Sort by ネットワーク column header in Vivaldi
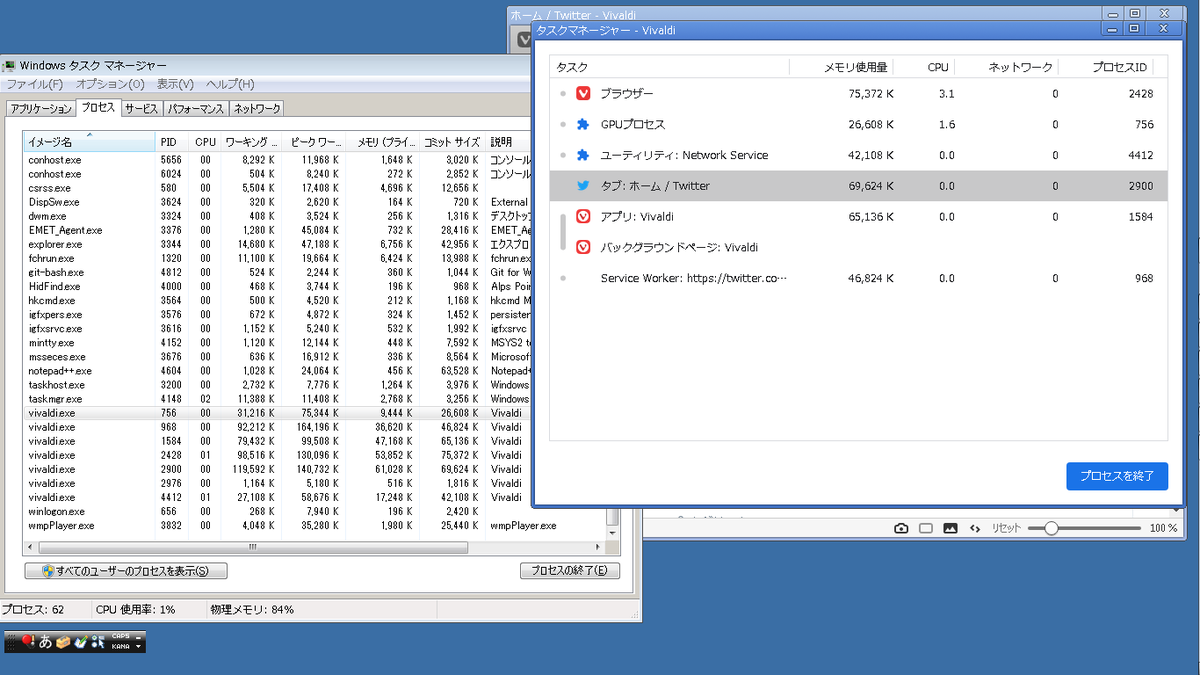The image size is (1200, 675). pyautogui.click(x=1007, y=67)
